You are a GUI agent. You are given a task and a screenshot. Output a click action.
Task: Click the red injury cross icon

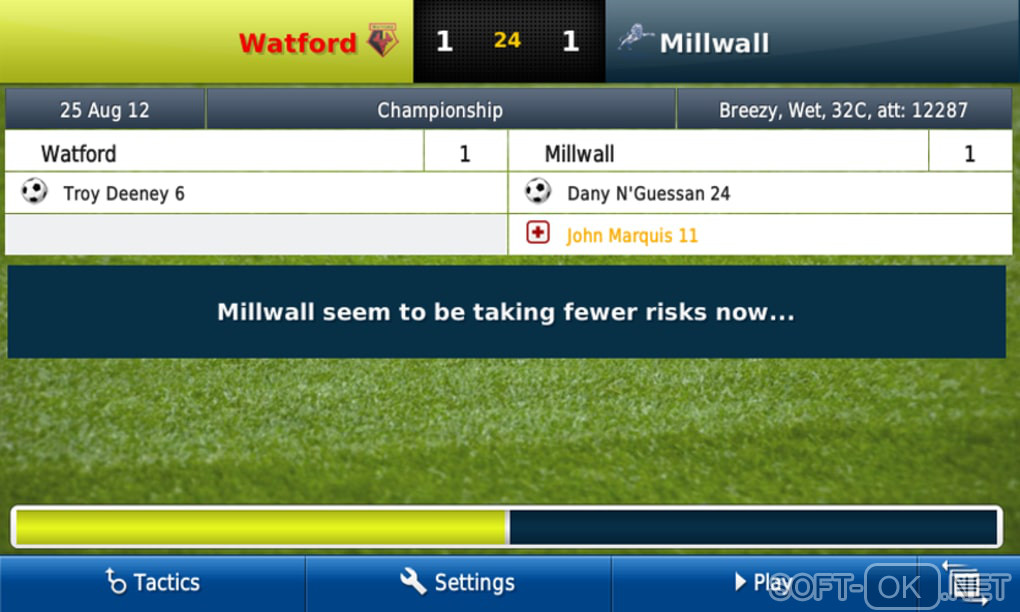click(538, 233)
